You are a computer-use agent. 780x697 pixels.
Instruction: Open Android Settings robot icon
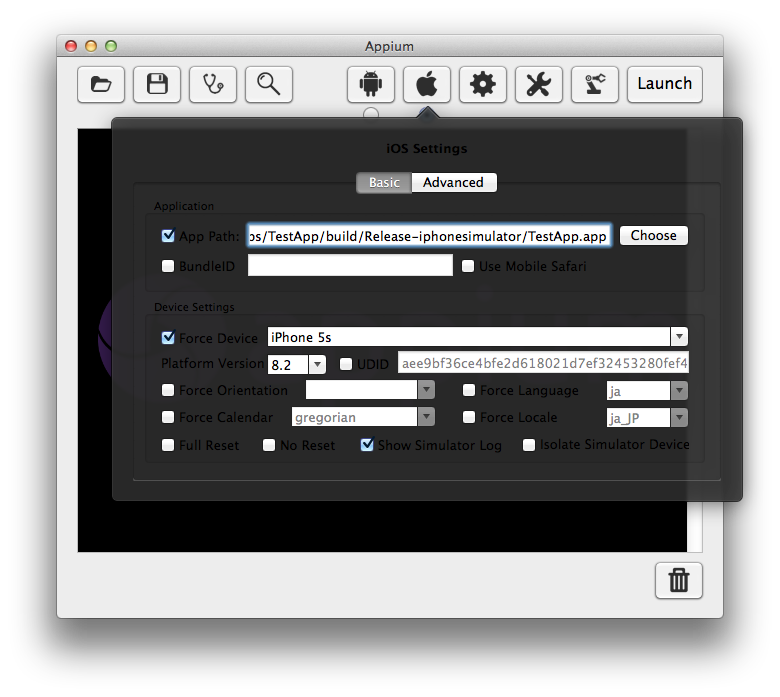[371, 84]
